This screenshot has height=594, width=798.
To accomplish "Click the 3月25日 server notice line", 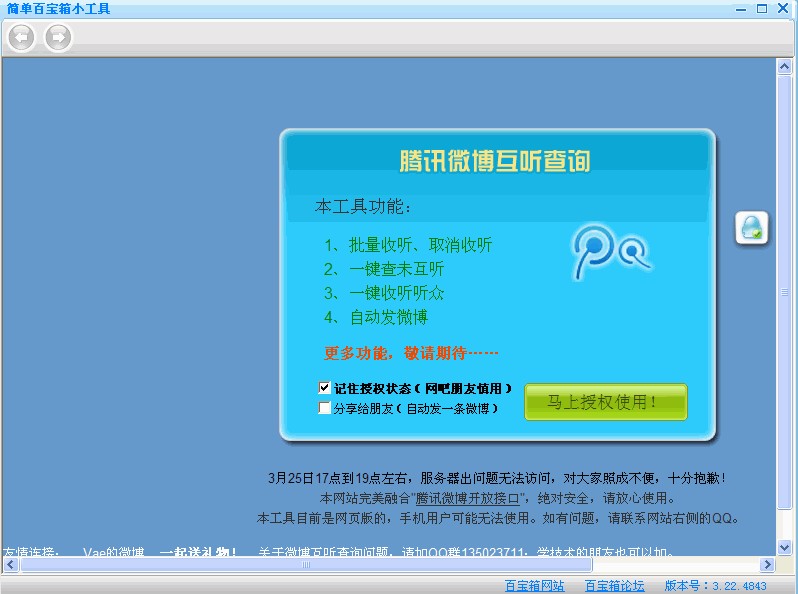I will point(497,478).
